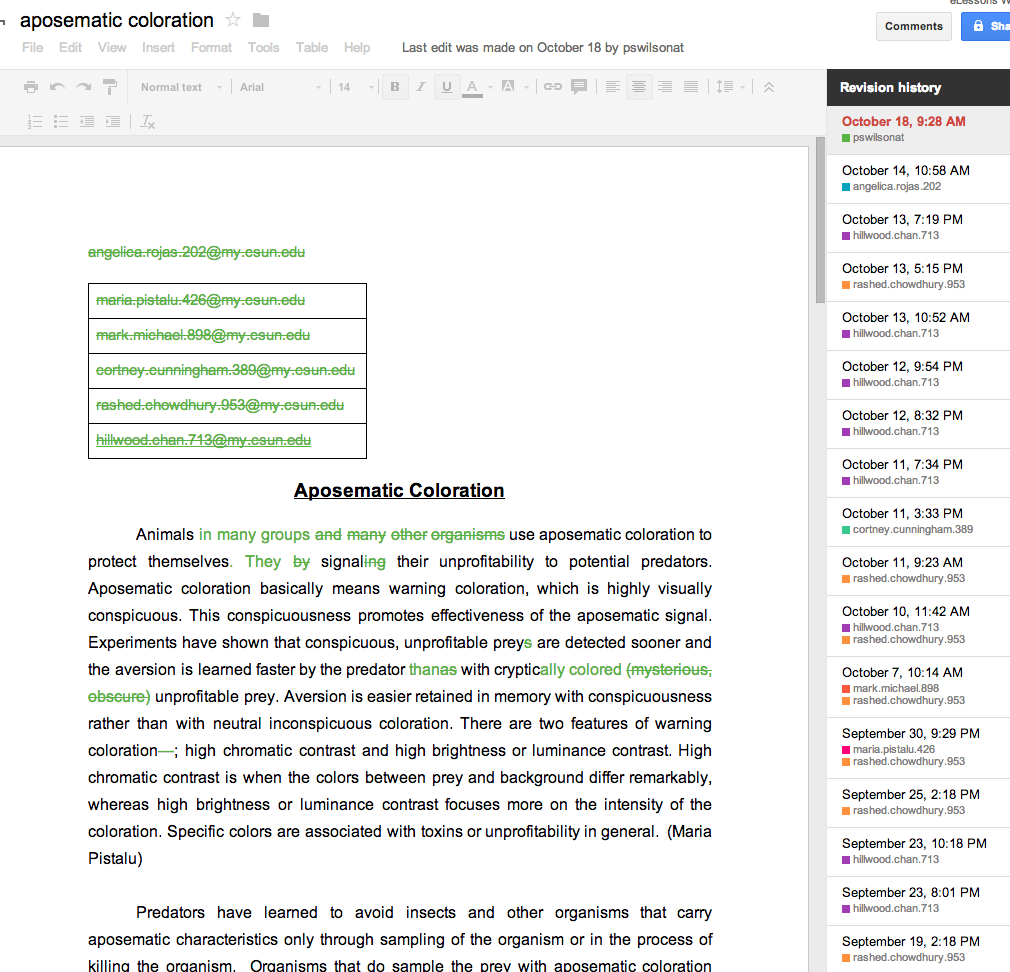Select the October 18, 9:28 AM revision
Image resolution: width=1010 pixels, height=972 pixels.
click(x=919, y=129)
